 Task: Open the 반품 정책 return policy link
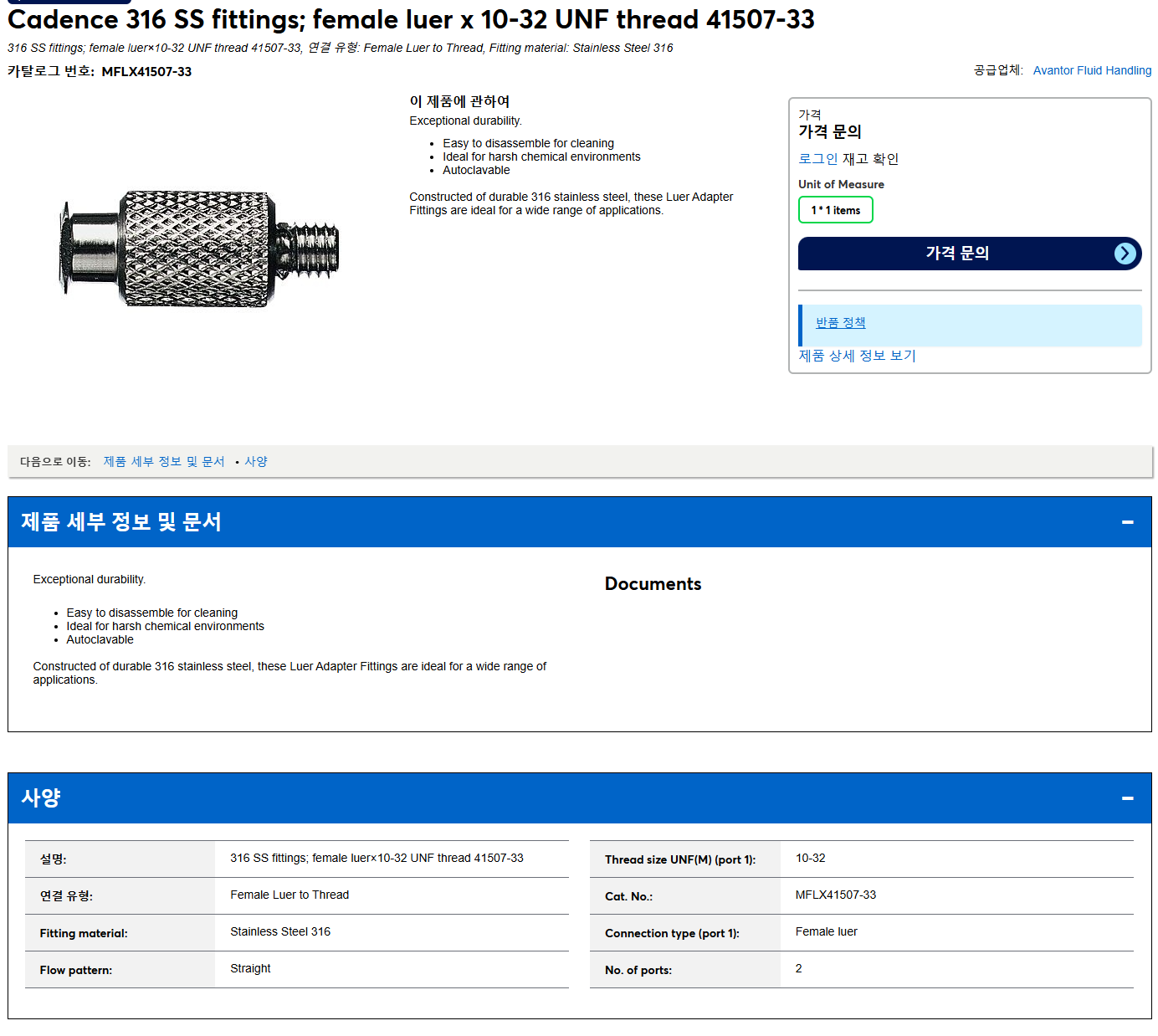pos(840,323)
